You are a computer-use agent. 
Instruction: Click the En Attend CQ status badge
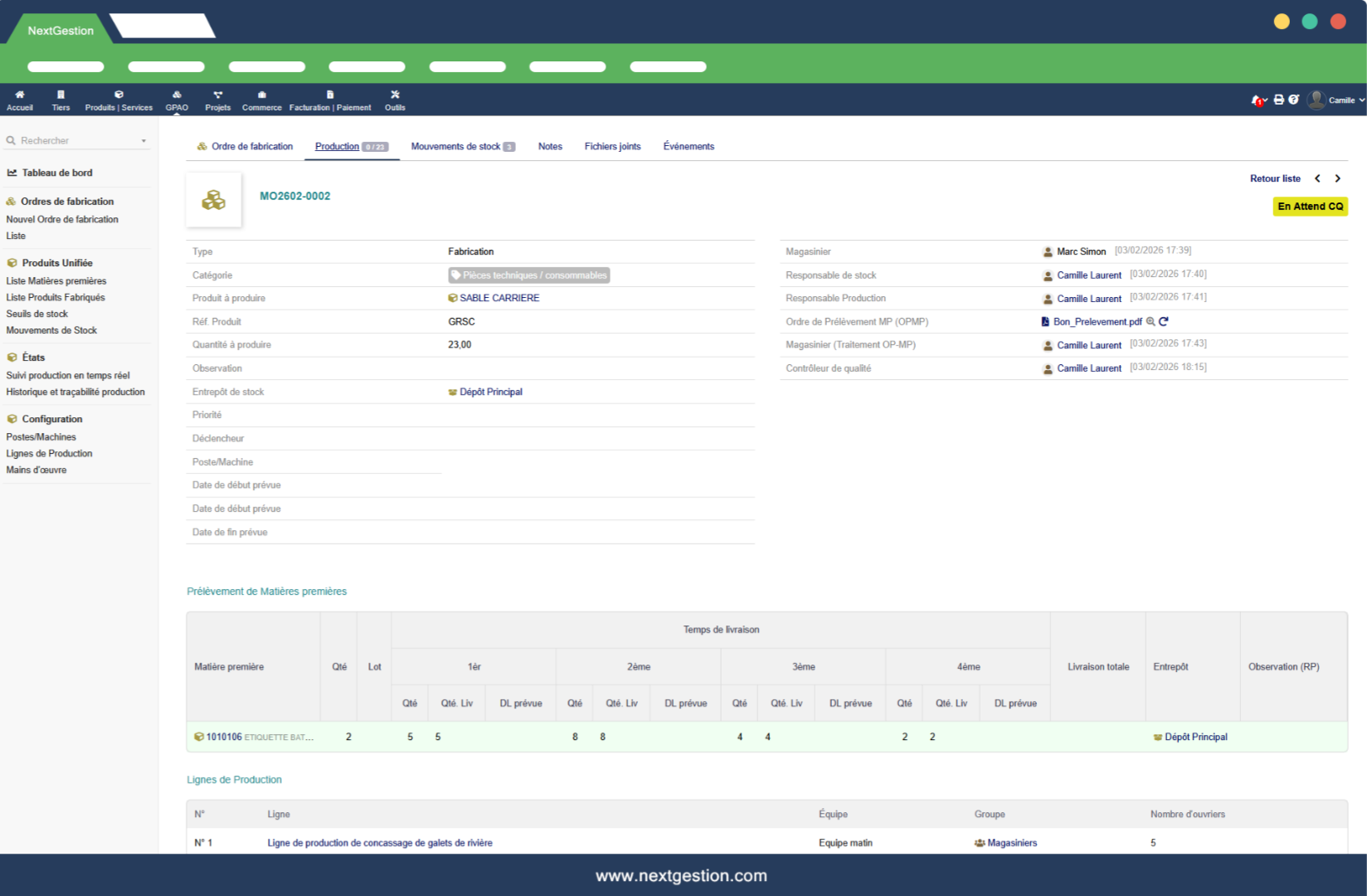pos(1310,207)
